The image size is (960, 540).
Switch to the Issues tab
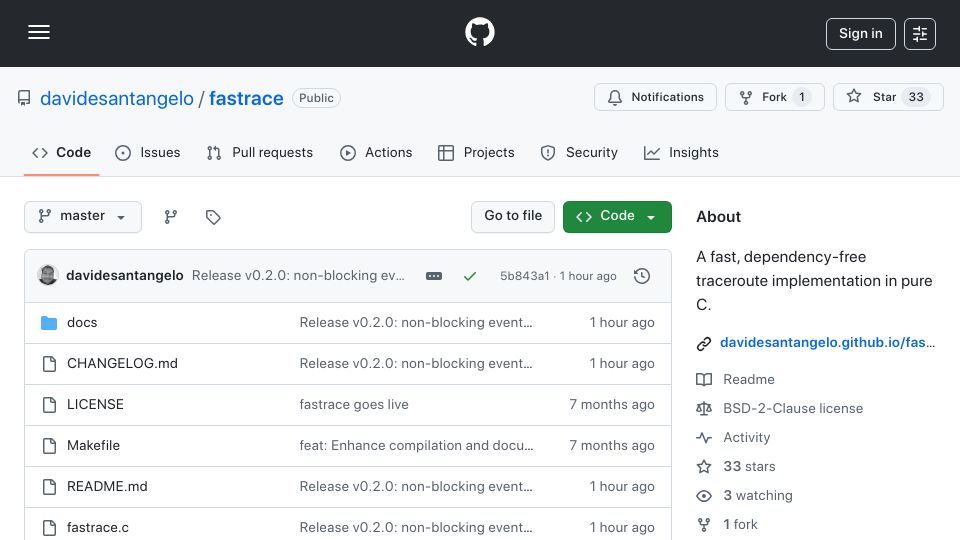coord(148,152)
